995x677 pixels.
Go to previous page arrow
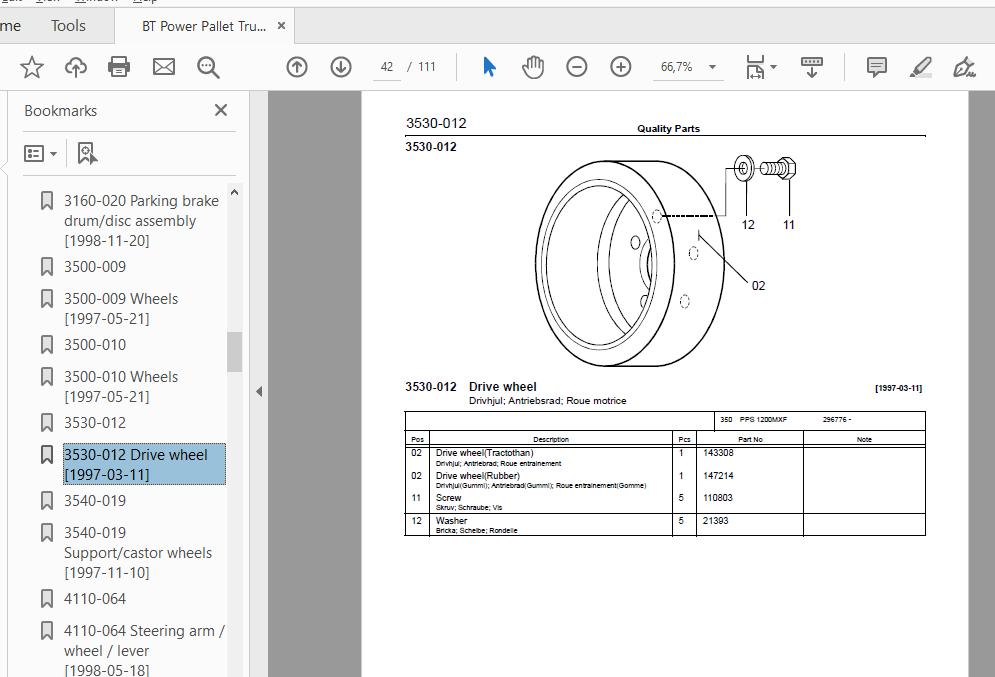tap(297, 67)
